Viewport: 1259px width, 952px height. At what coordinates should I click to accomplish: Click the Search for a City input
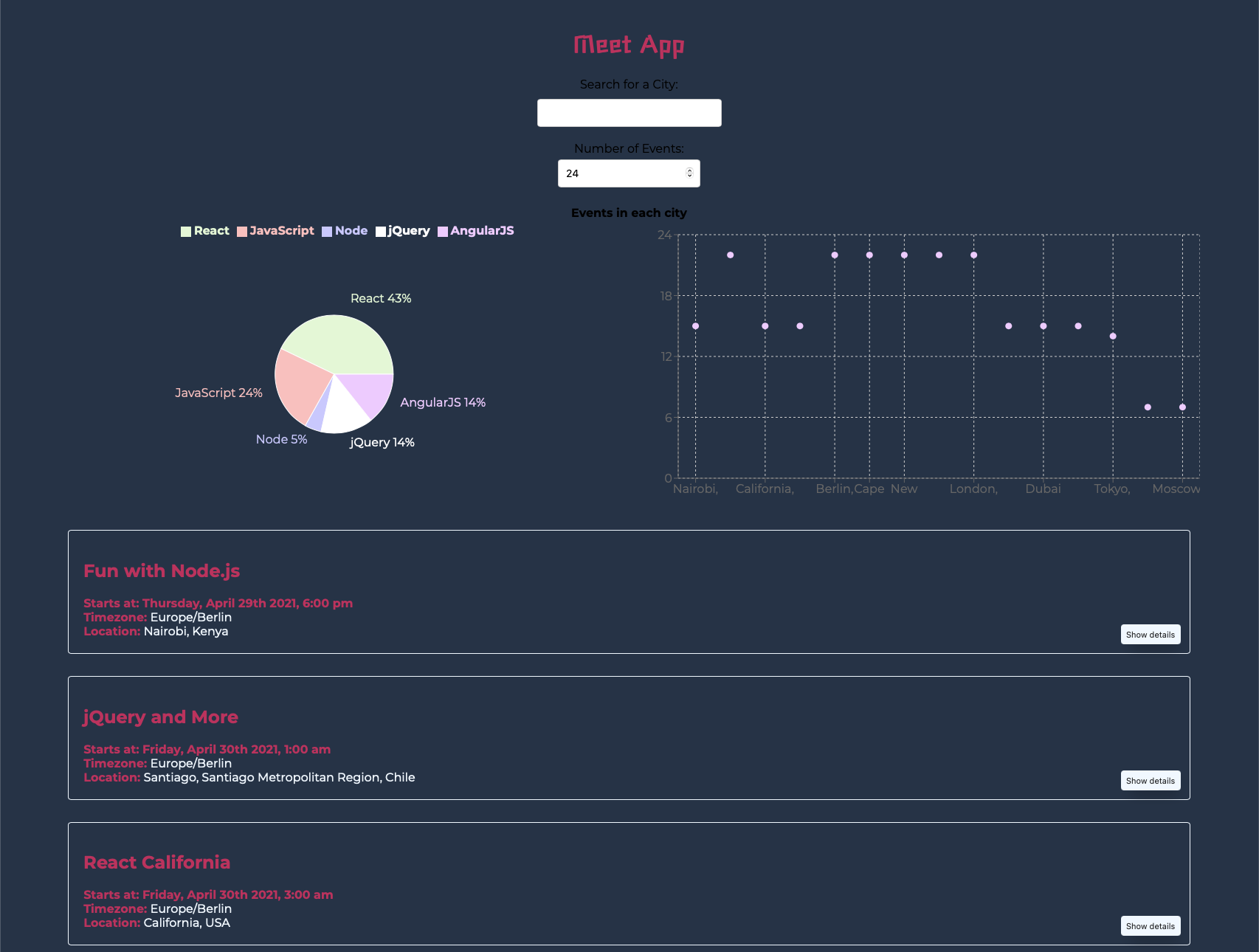(629, 113)
